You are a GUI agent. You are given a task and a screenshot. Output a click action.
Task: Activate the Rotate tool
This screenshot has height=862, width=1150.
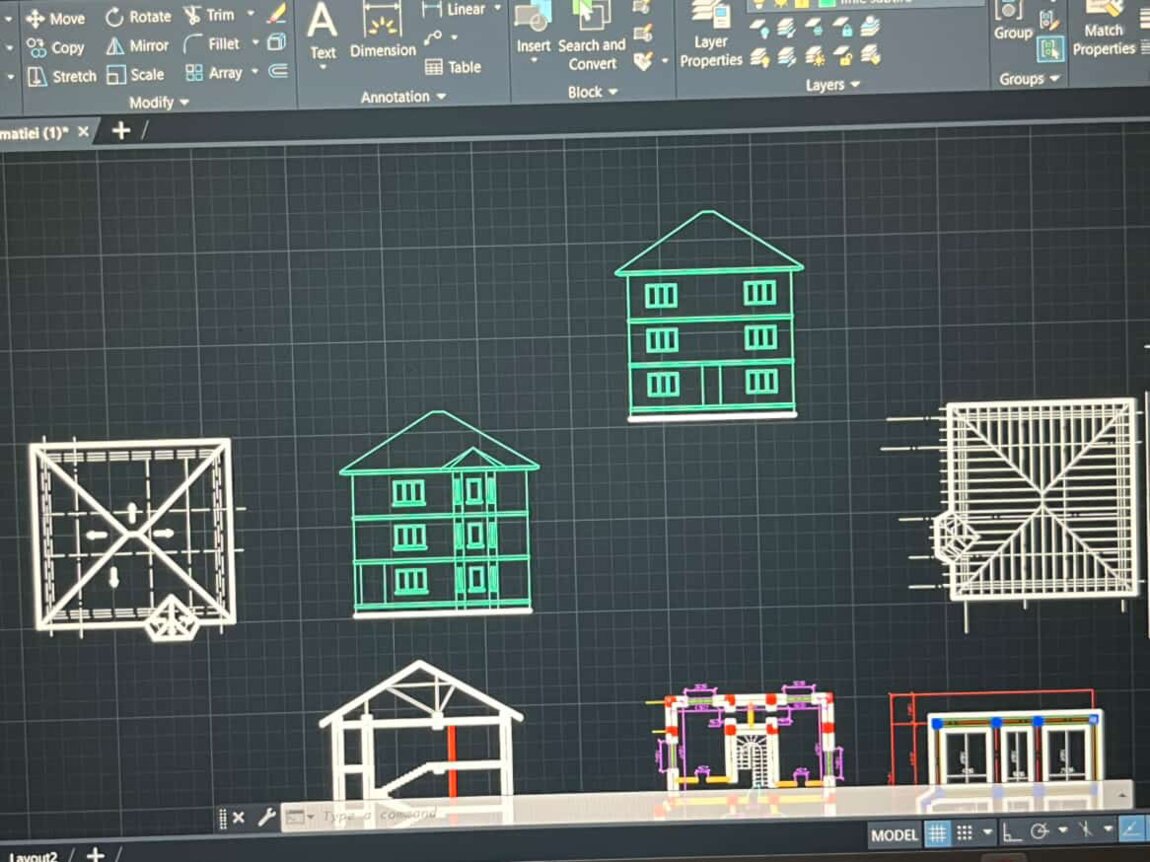click(138, 17)
